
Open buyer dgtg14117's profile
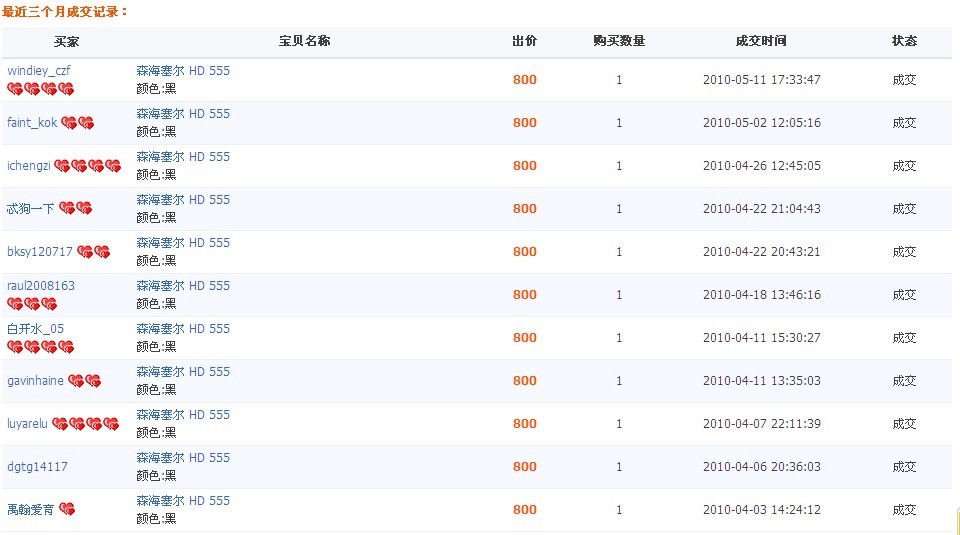click(37, 466)
